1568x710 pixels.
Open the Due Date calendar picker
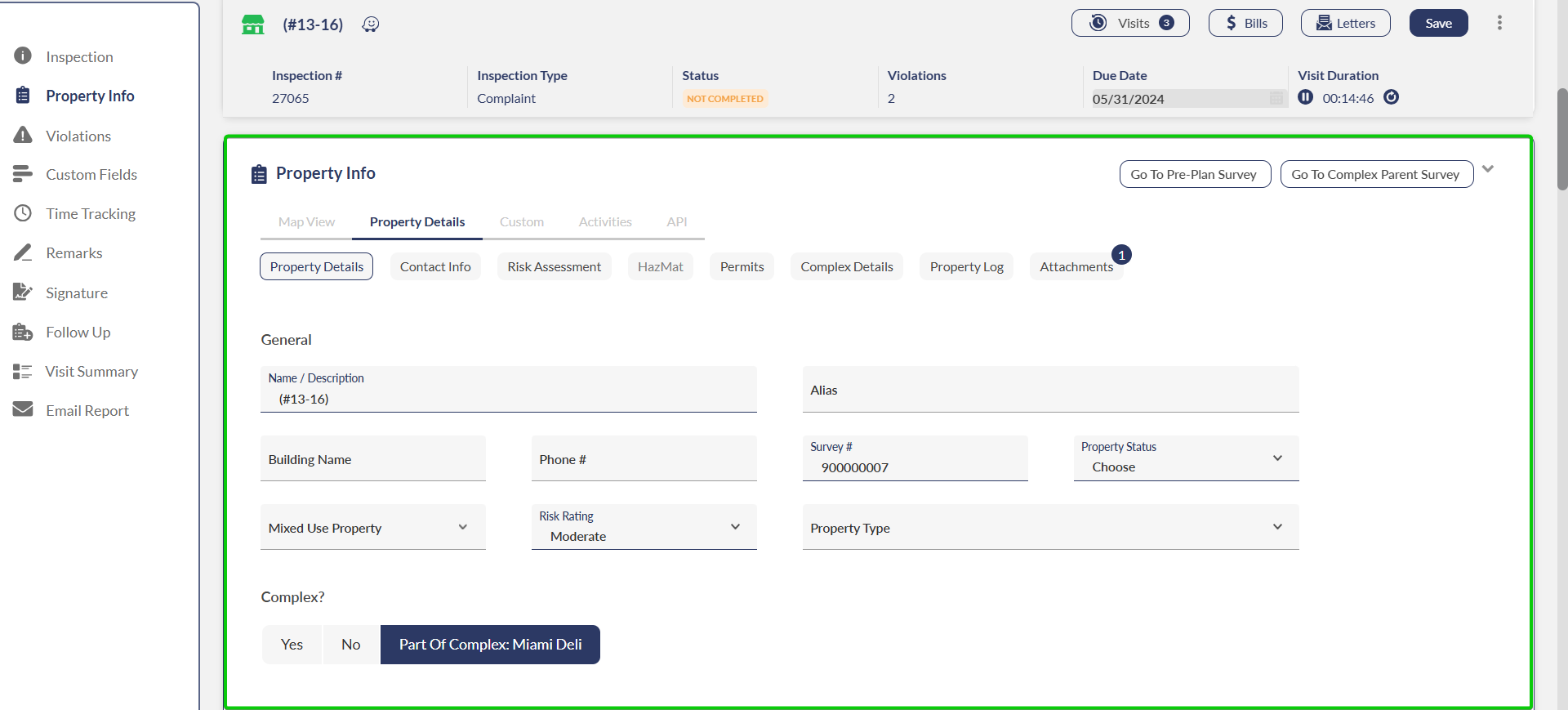click(1276, 99)
